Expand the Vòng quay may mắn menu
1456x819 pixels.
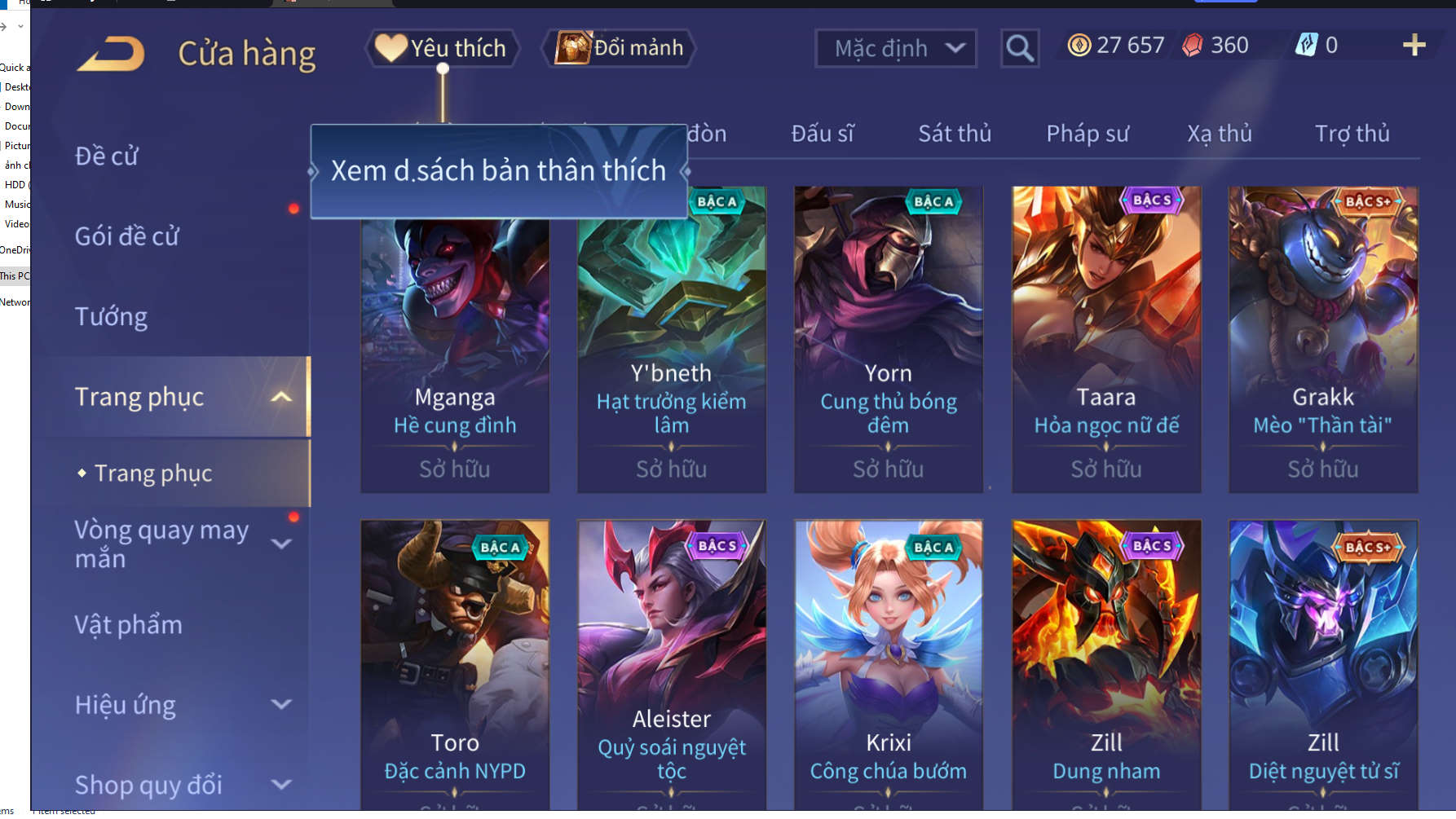point(281,544)
